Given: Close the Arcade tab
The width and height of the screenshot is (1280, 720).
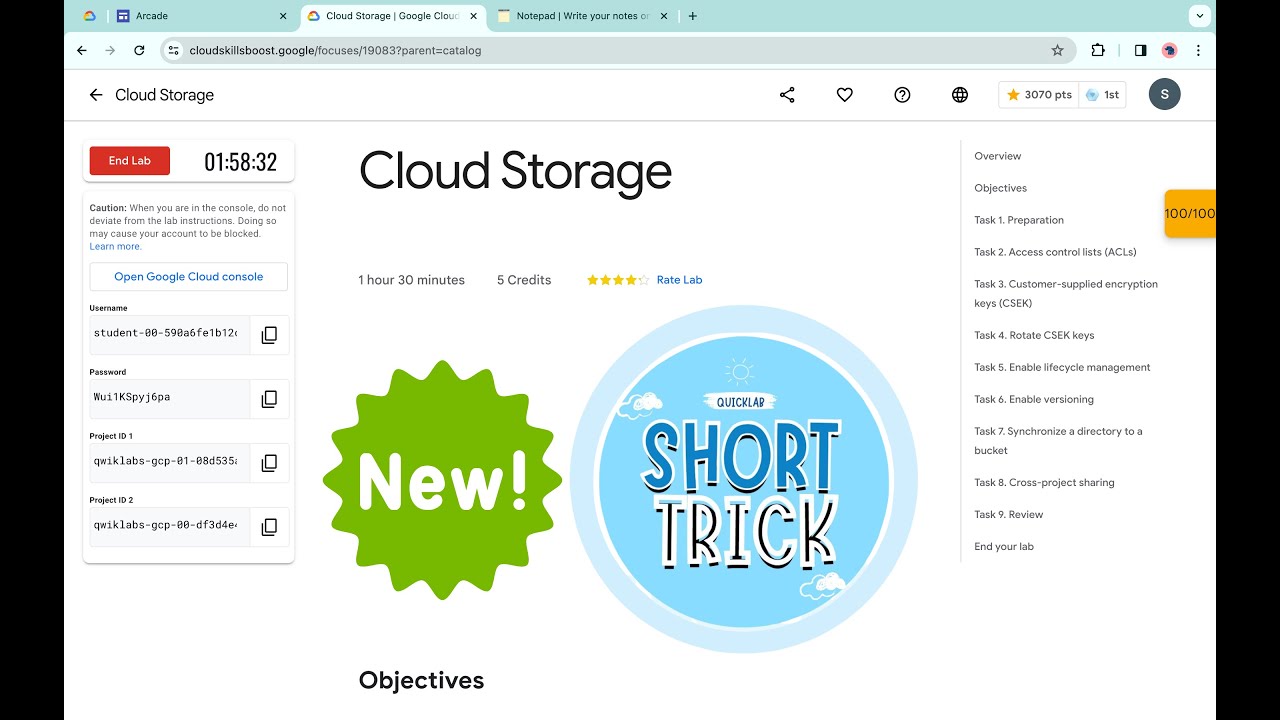Looking at the screenshot, I should click(283, 16).
